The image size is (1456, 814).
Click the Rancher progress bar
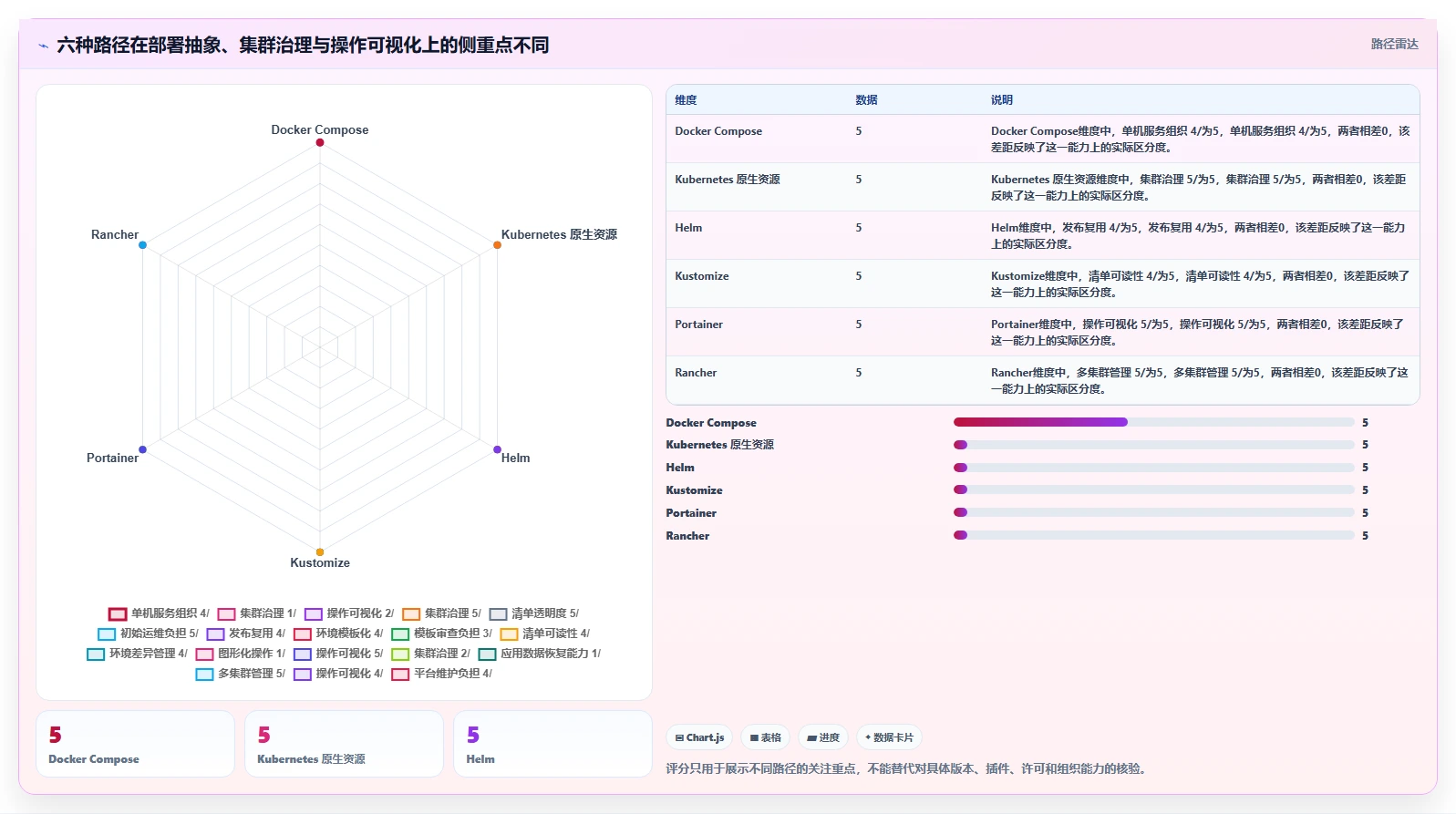(x=1153, y=535)
